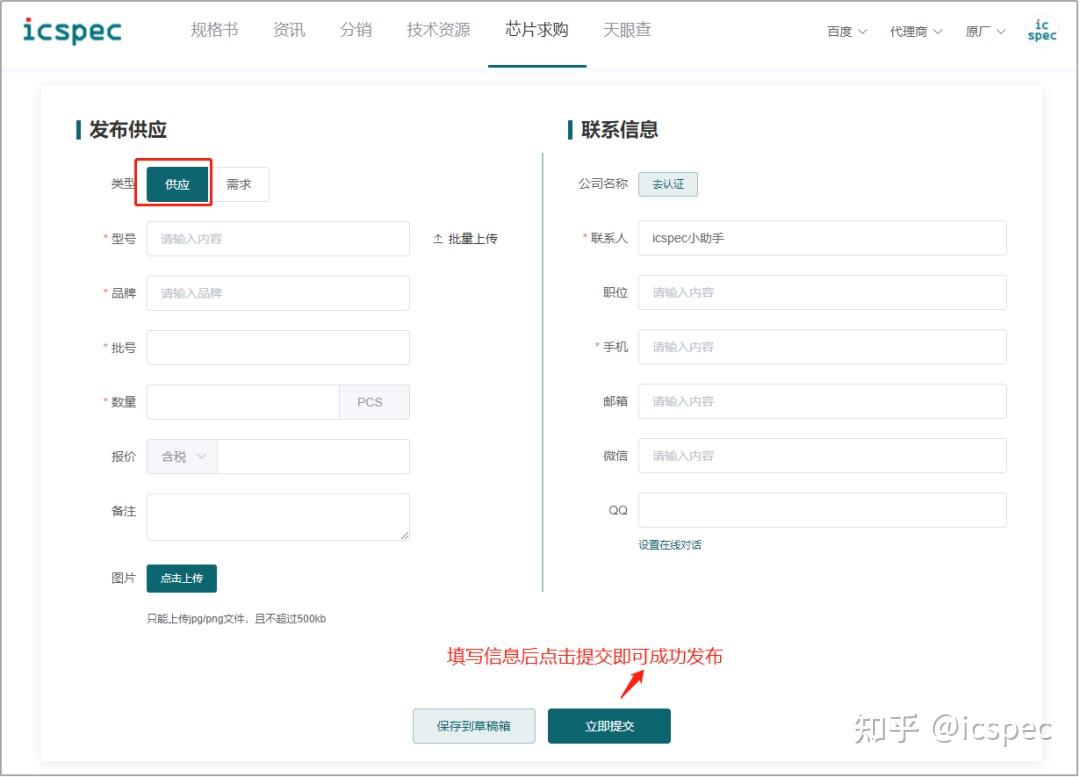Use the 批量上传 bulk upload option
This screenshot has height=777, width=1080.
tap(465, 238)
